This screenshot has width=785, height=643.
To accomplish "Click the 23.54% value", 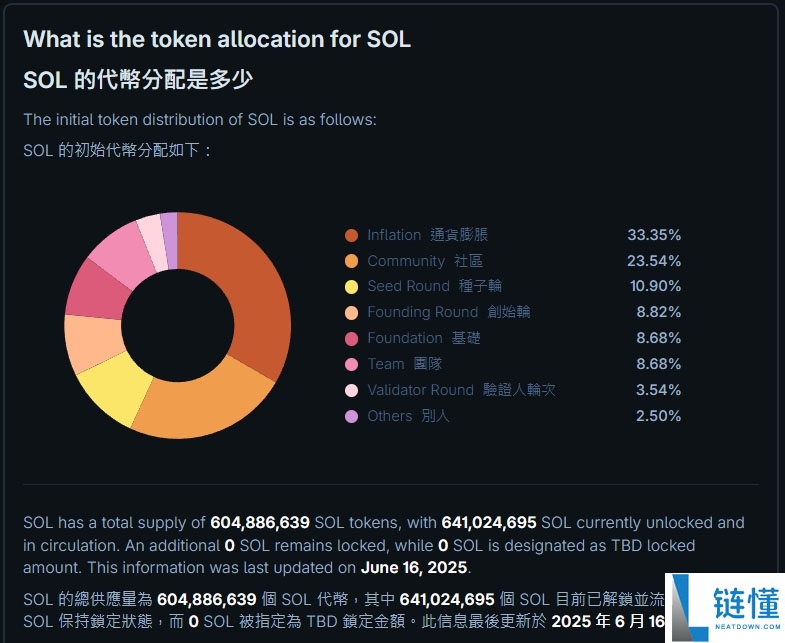I will coord(654,261).
